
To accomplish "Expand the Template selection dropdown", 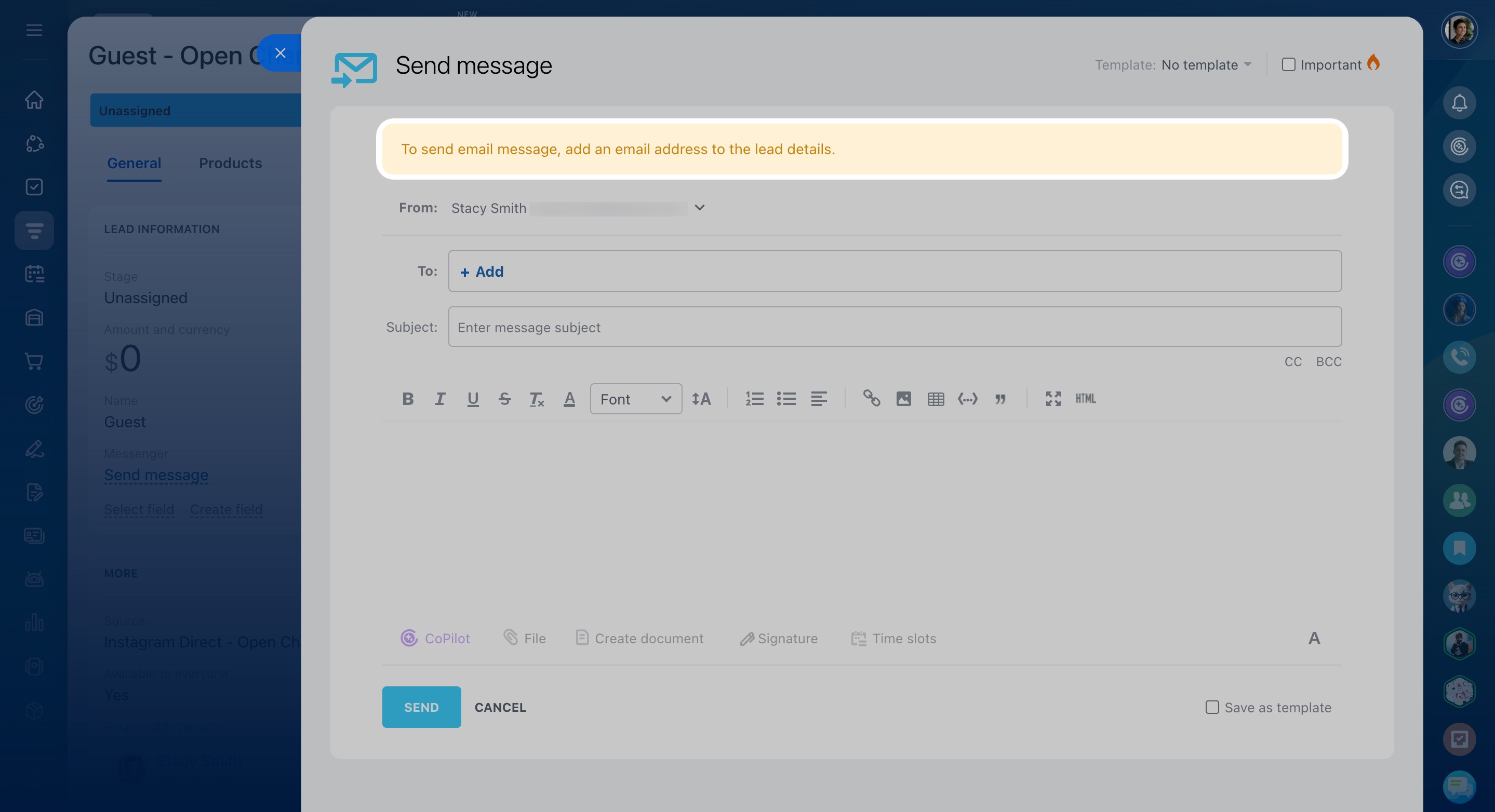I will click(1206, 65).
